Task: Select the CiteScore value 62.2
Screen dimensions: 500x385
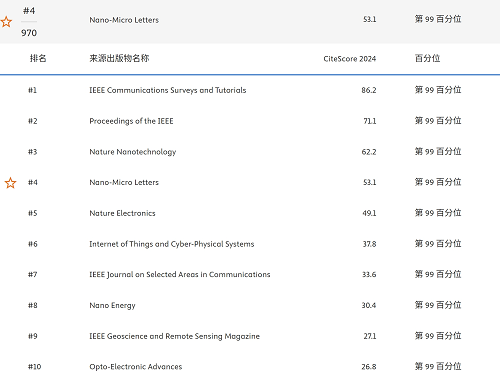Action: [369, 152]
